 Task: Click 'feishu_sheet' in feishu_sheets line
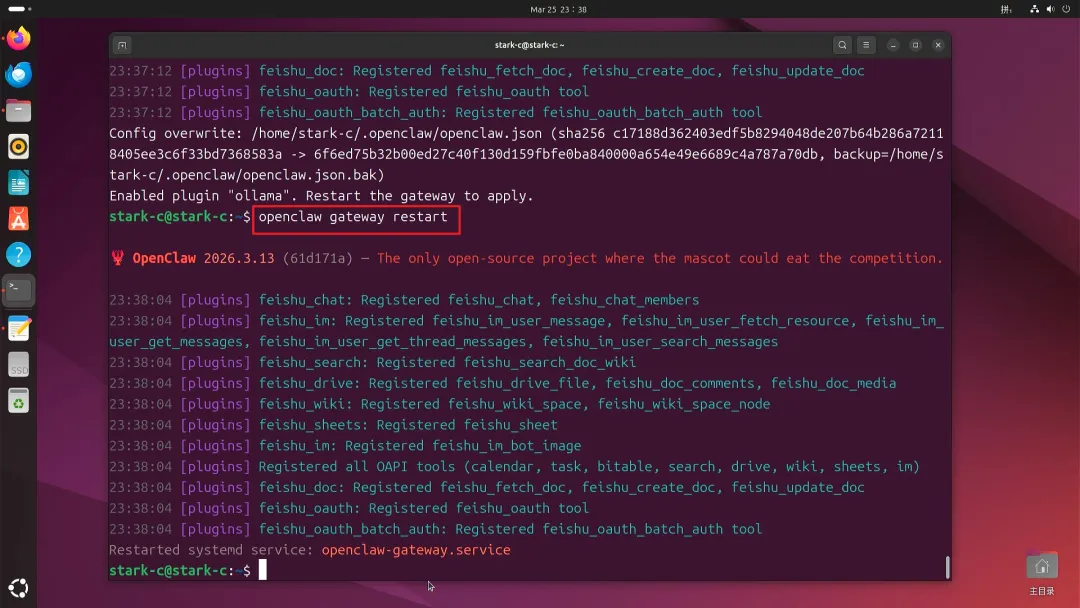pos(510,425)
